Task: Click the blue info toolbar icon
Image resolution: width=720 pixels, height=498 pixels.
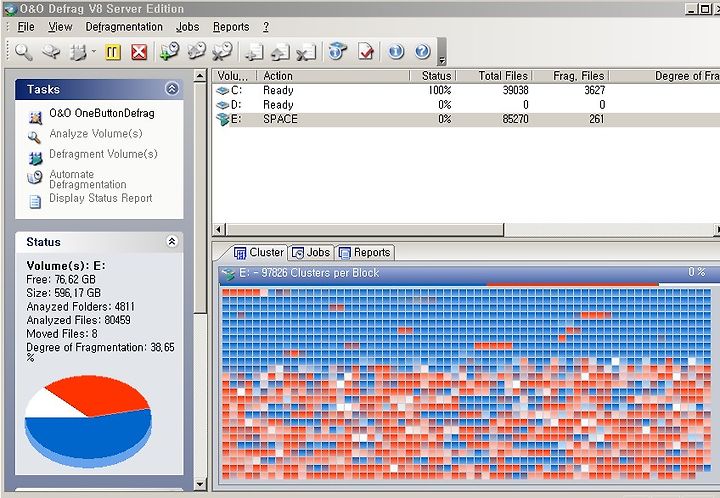Action: click(x=396, y=51)
